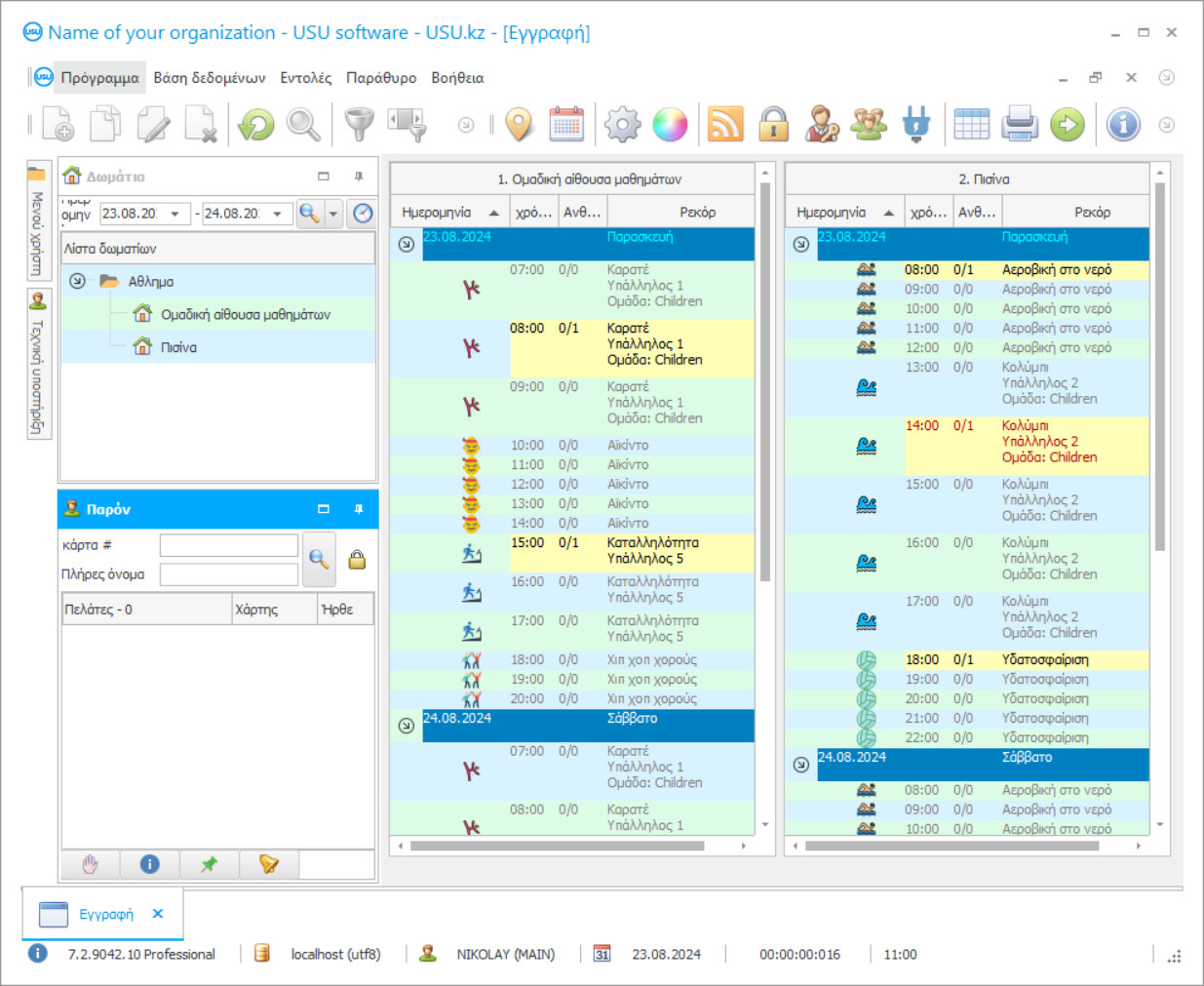Screen dimensions: 1204x986
Task: Click the delete record toolbar icon
Action: [201, 124]
